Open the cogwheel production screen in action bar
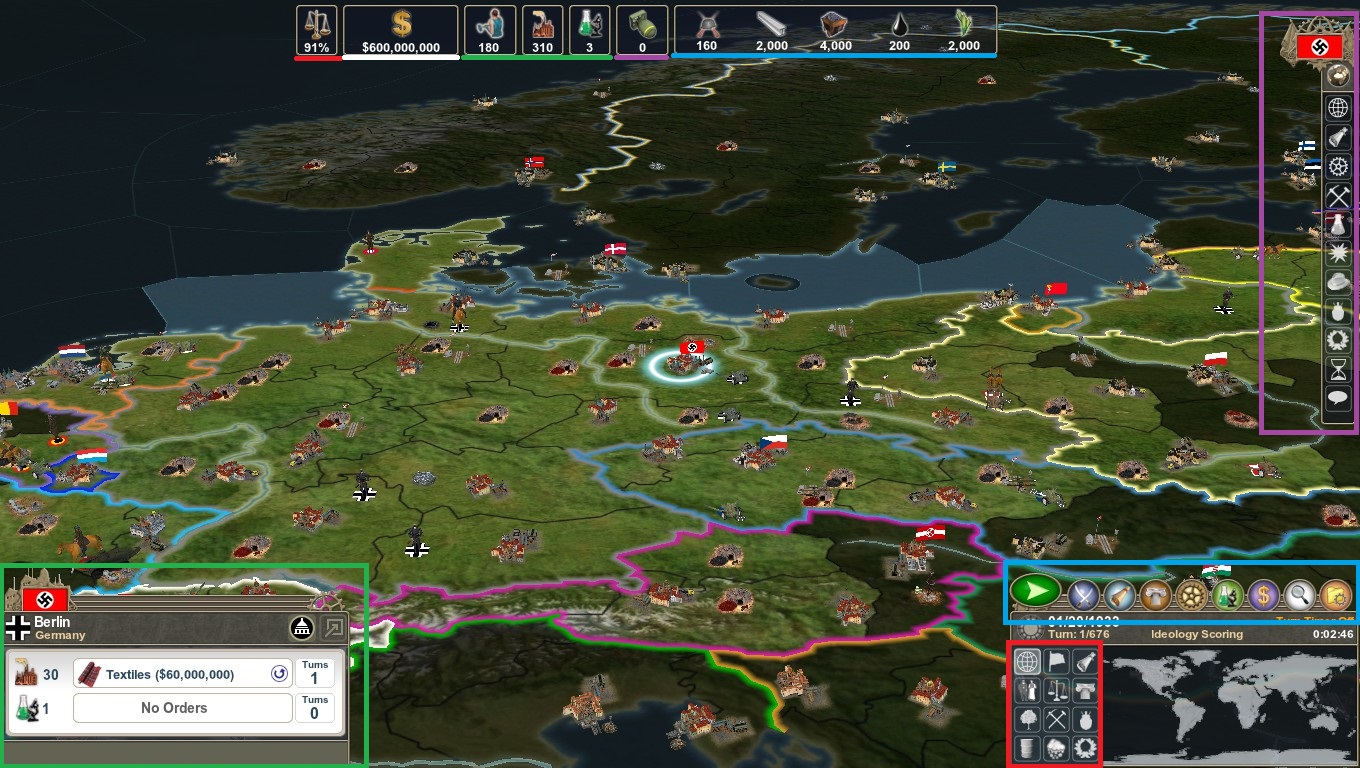The image size is (1360, 768). [1192, 595]
